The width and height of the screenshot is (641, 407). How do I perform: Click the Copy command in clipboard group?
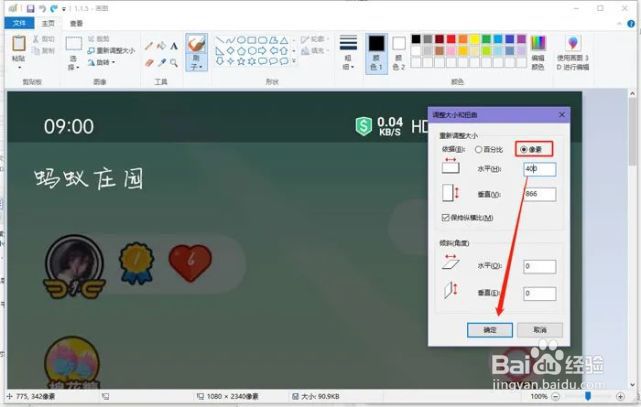point(43,51)
